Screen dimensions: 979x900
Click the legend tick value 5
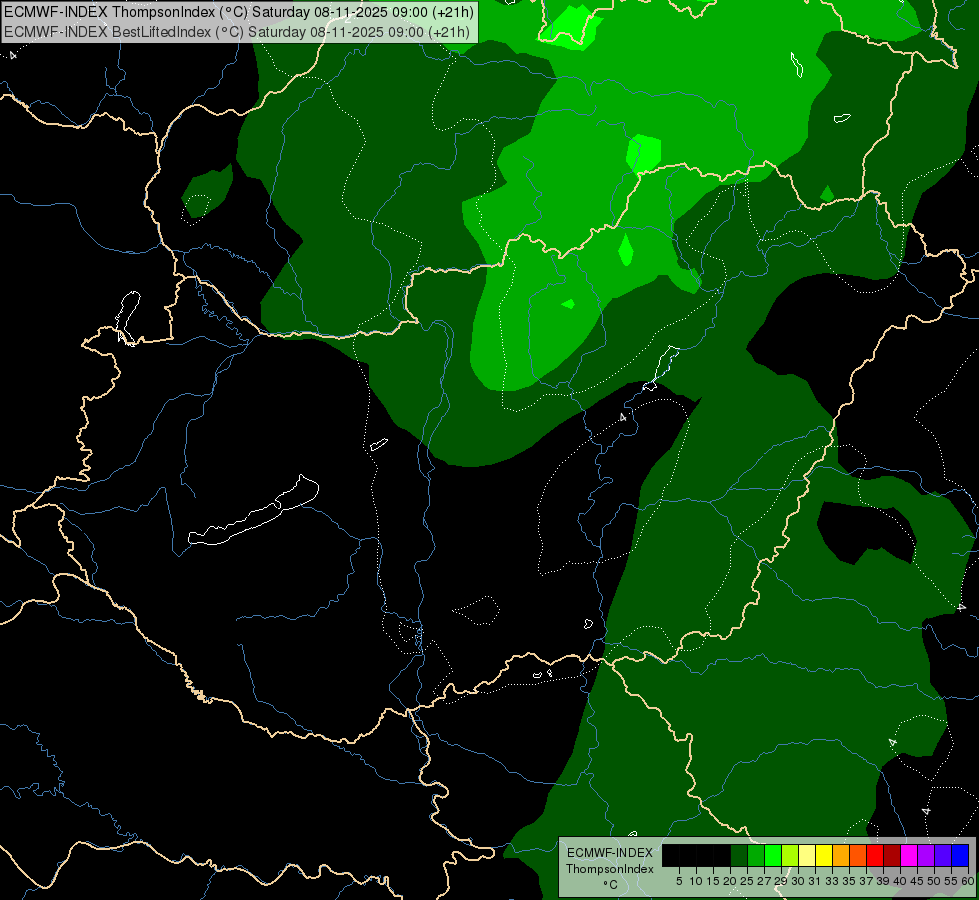click(x=679, y=881)
